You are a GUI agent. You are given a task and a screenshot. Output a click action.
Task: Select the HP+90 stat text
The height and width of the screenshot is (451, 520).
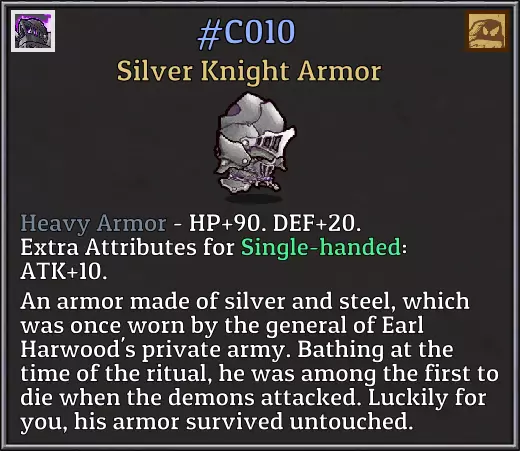pos(225,223)
